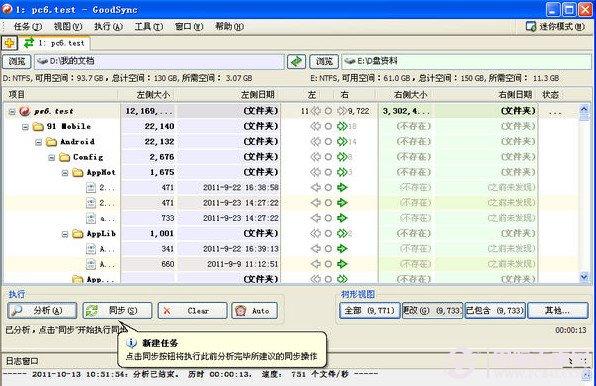Click the left 浏览 browse button

pos(17,61)
